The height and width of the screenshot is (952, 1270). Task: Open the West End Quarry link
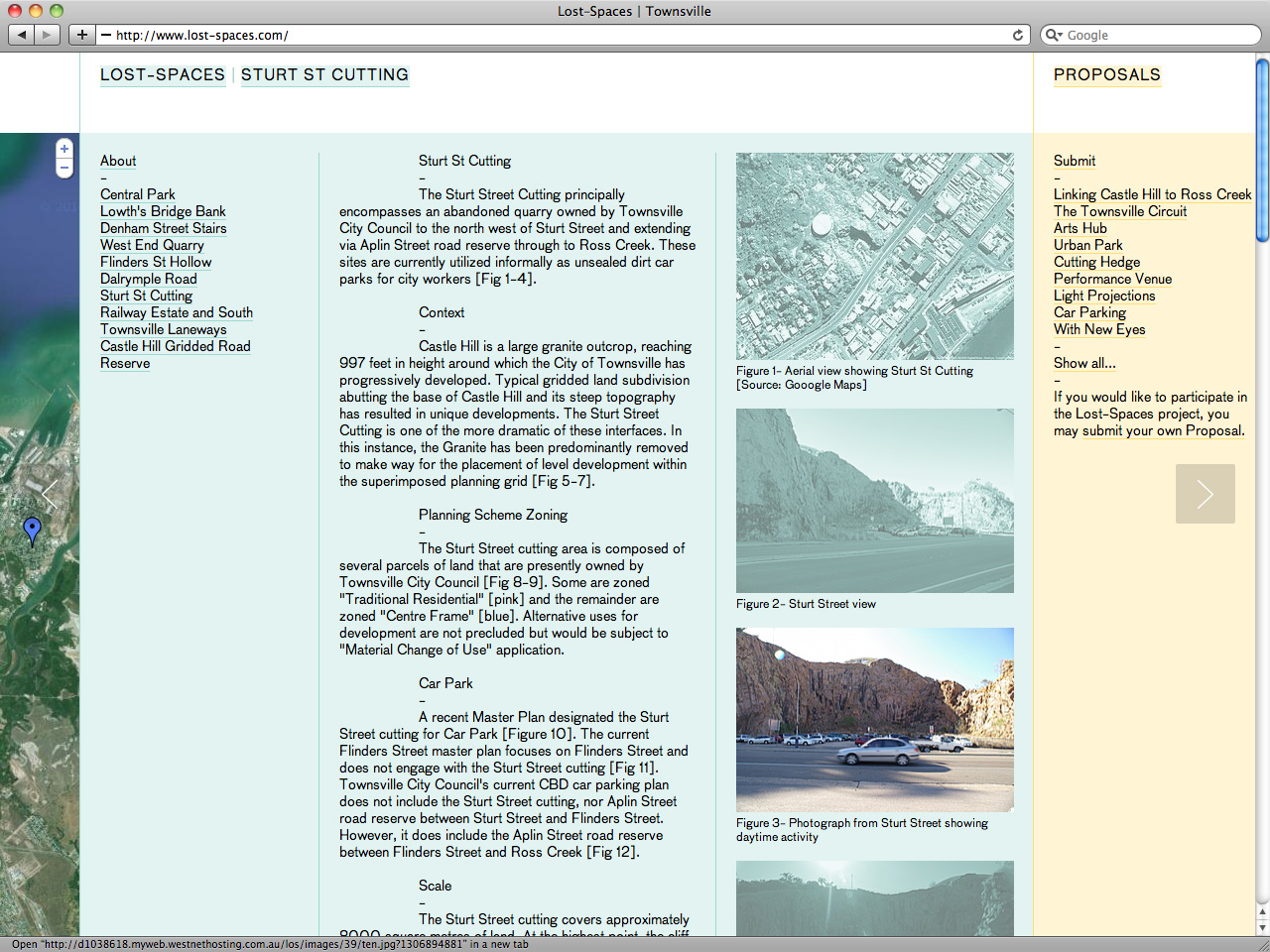click(x=152, y=245)
